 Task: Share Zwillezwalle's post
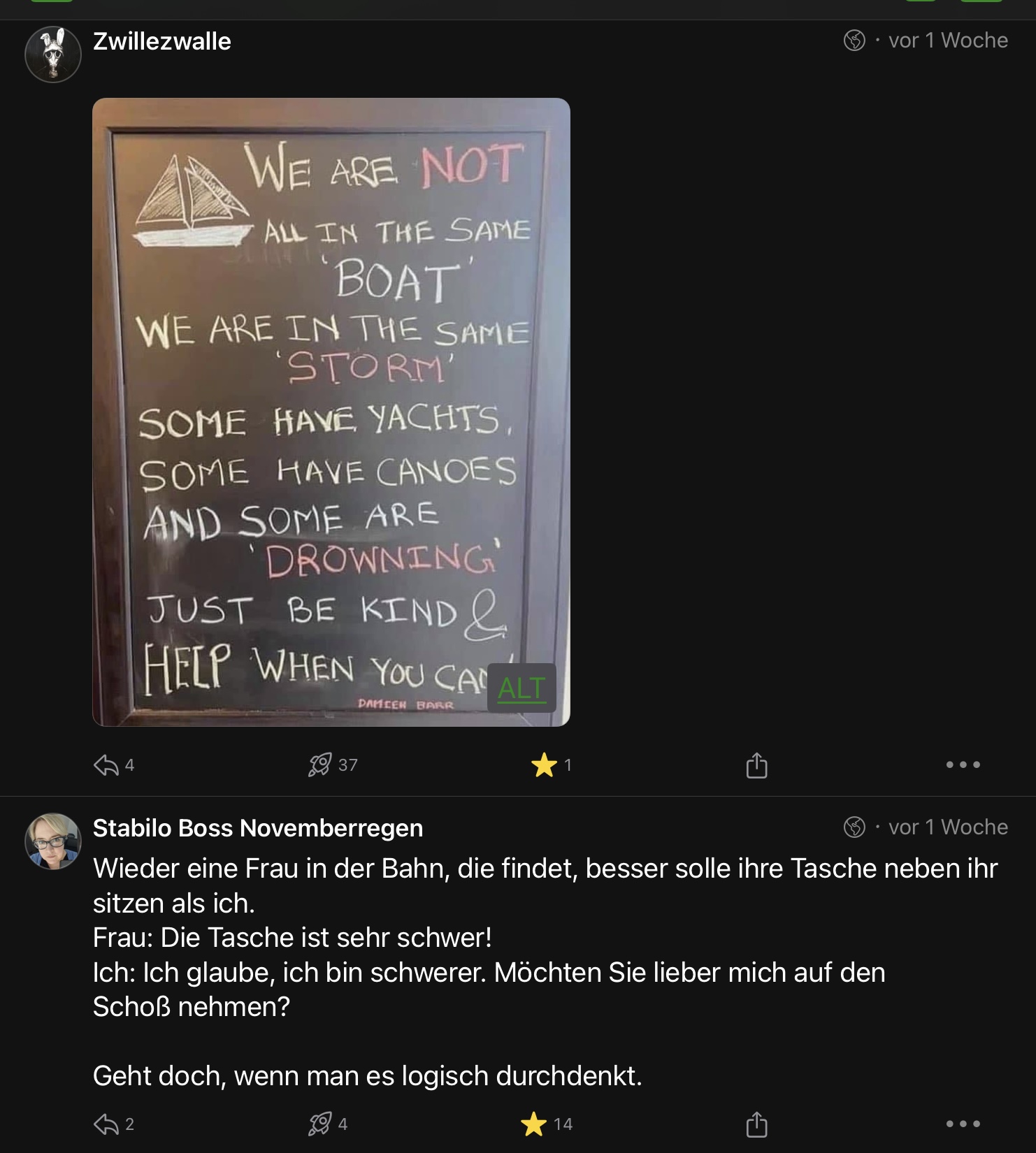(756, 765)
